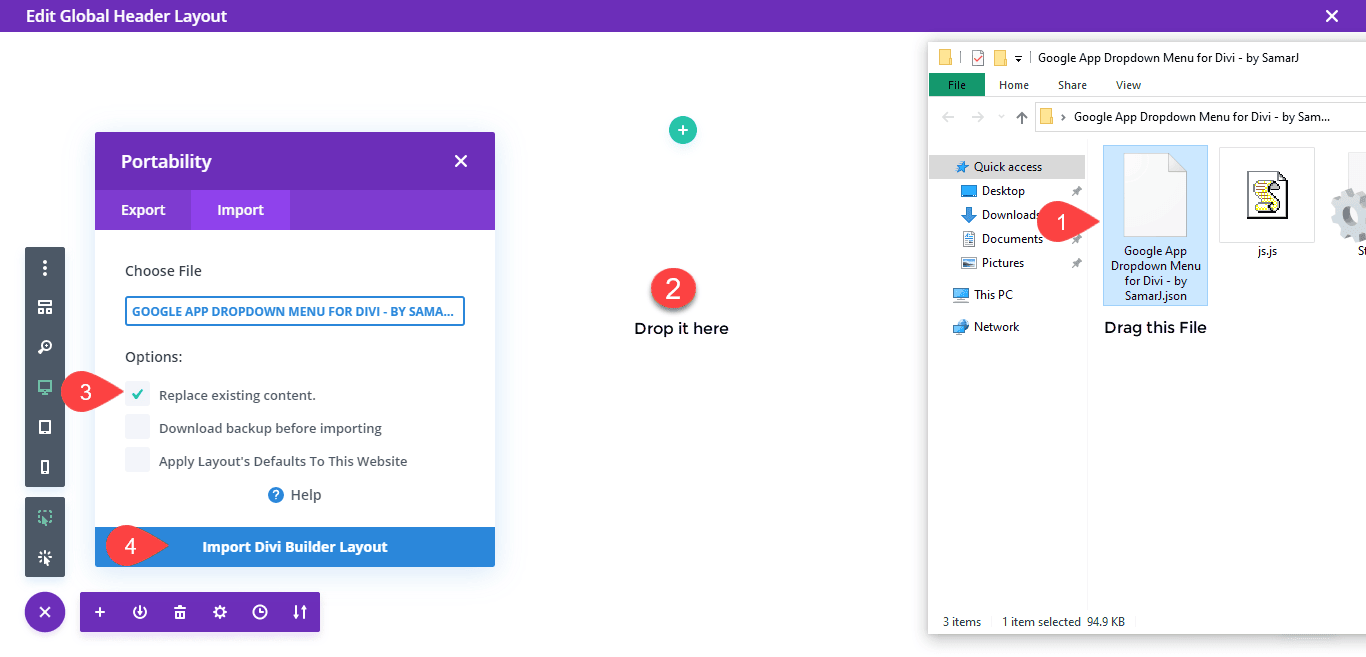Click the Help link in Portability
Screen dimensions: 1366x657
(x=306, y=495)
